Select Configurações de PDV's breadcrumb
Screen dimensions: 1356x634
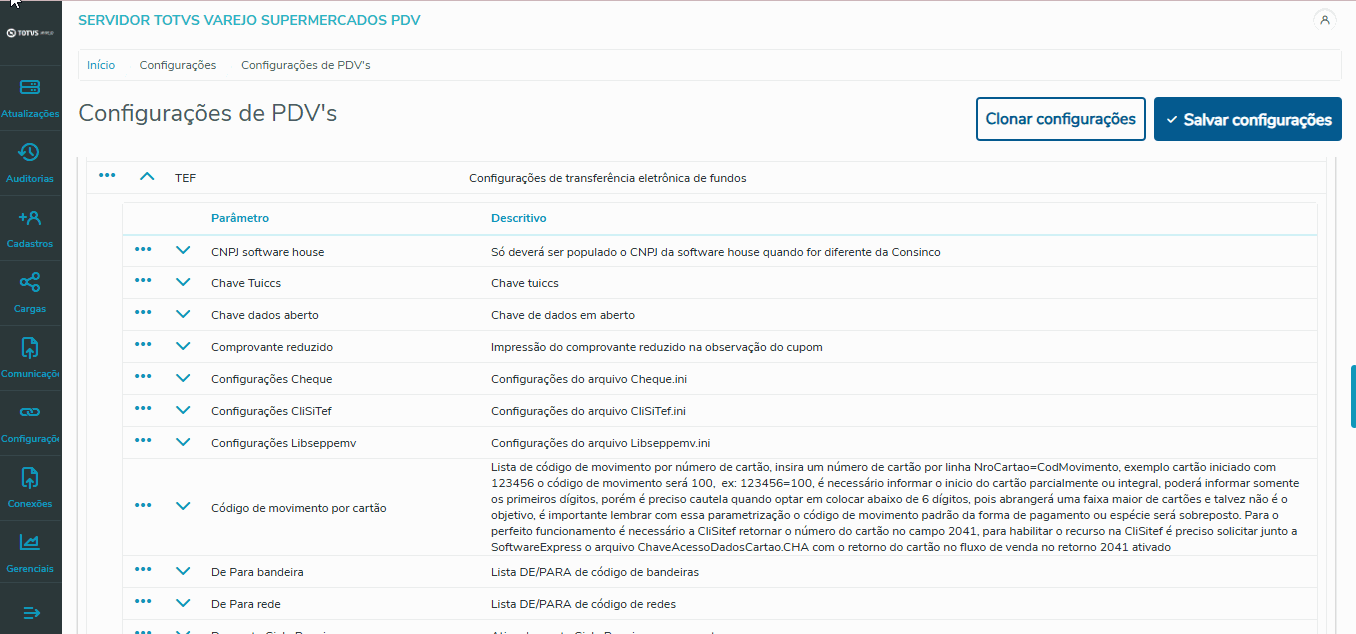point(306,65)
